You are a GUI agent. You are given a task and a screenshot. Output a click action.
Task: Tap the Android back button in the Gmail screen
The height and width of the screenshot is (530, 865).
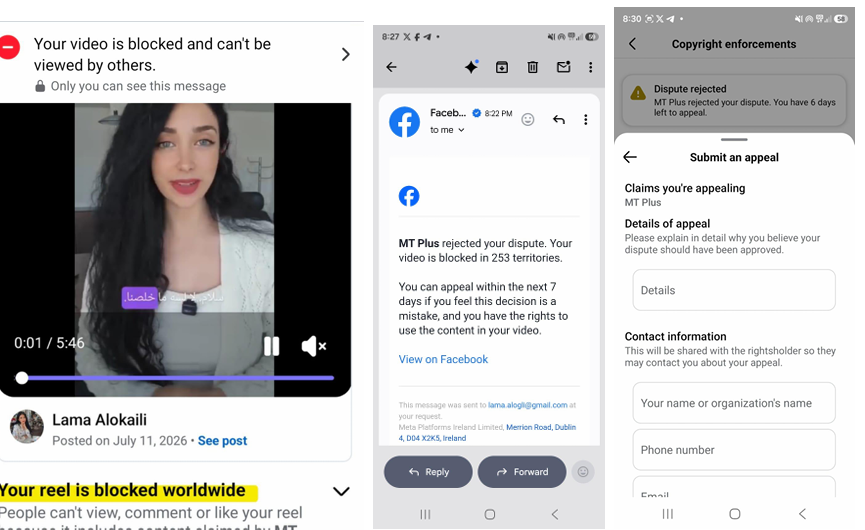tap(555, 515)
